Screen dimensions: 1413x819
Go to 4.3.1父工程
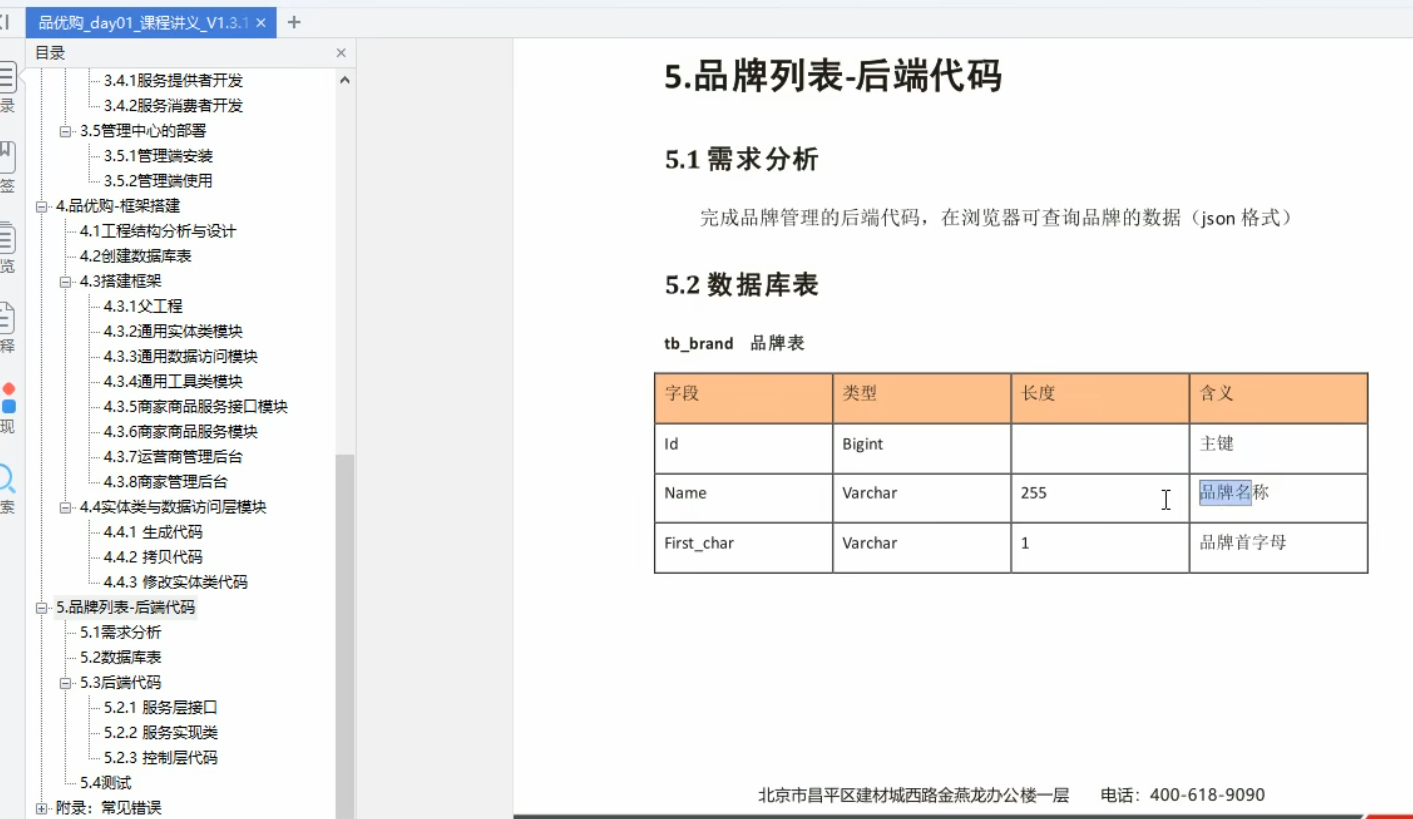[x=143, y=306]
